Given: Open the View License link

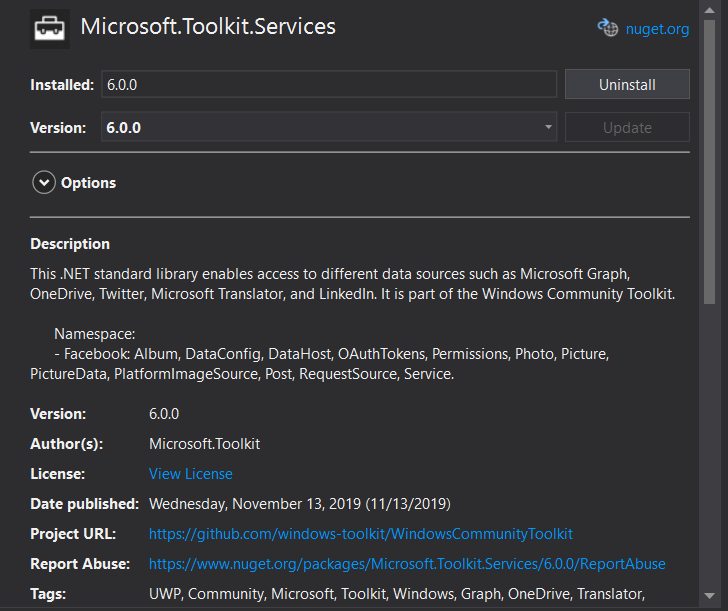Looking at the screenshot, I should [190, 474].
